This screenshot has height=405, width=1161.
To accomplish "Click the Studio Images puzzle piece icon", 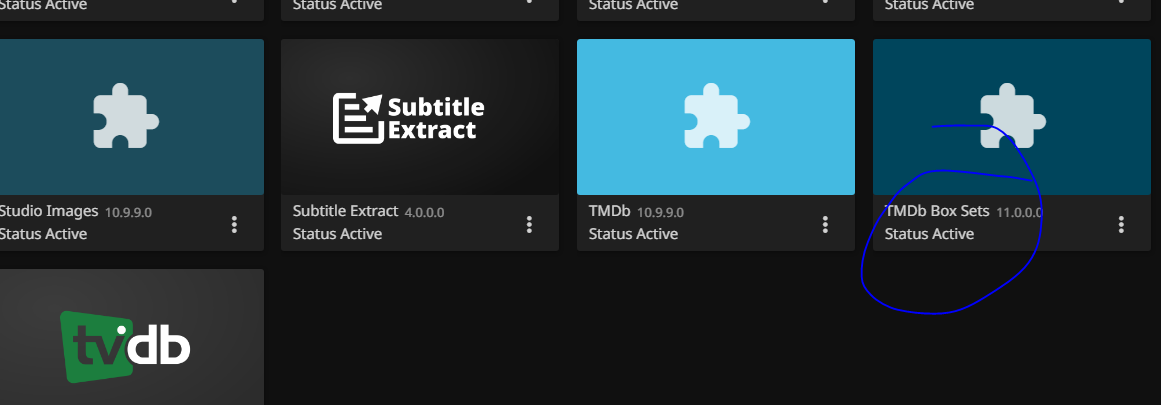I will [126, 116].
